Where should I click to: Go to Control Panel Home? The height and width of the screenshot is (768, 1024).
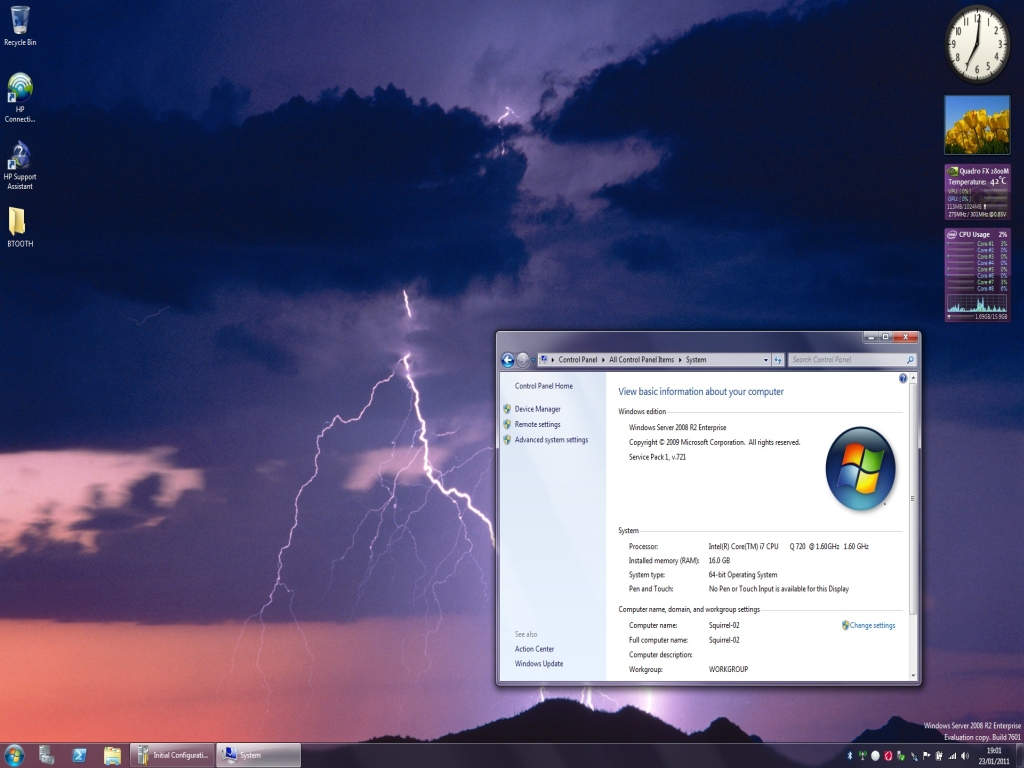pyautogui.click(x=543, y=386)
